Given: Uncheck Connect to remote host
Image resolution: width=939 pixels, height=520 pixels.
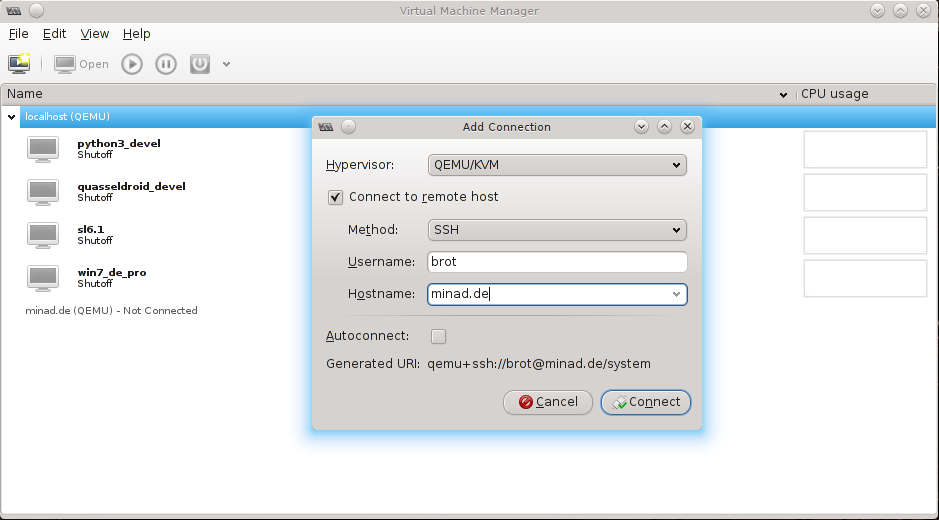Looking at the screenshot, I should (x=335, y=197).
